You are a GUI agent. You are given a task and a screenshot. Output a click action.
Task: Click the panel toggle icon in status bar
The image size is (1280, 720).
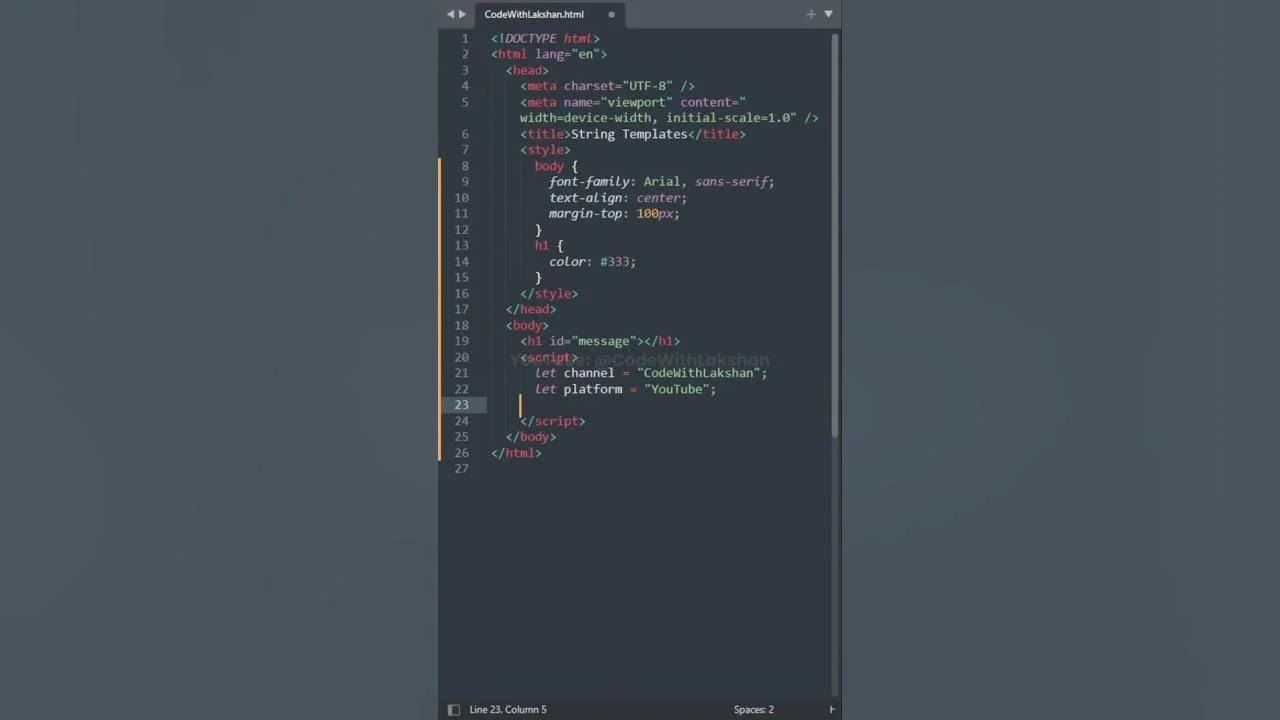tap(454, 709)
